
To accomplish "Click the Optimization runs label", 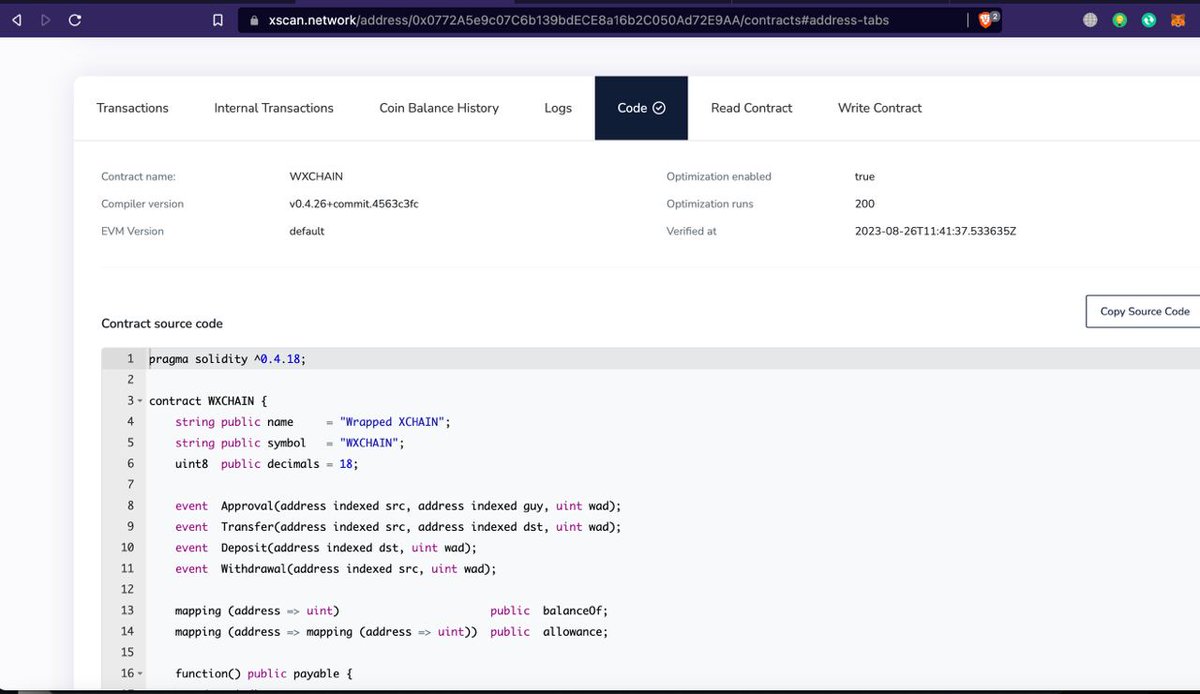I will point(710,204).
